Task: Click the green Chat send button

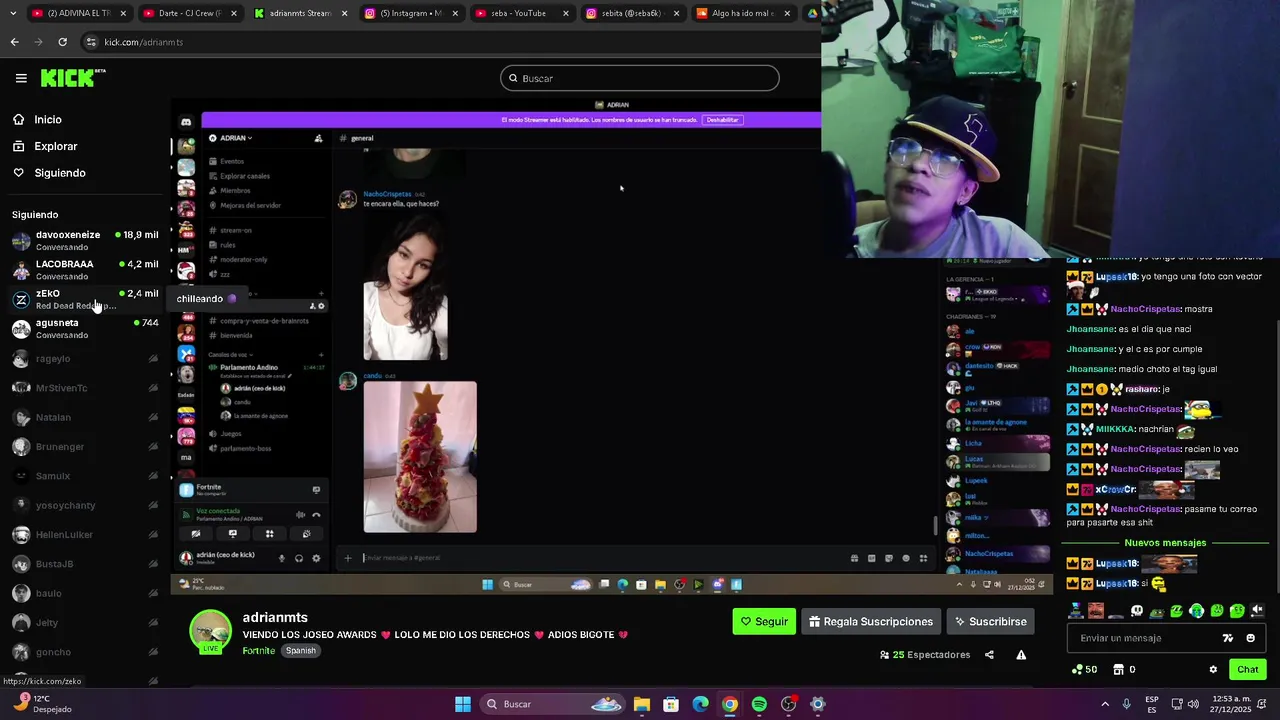Action: coord(1247,669)
